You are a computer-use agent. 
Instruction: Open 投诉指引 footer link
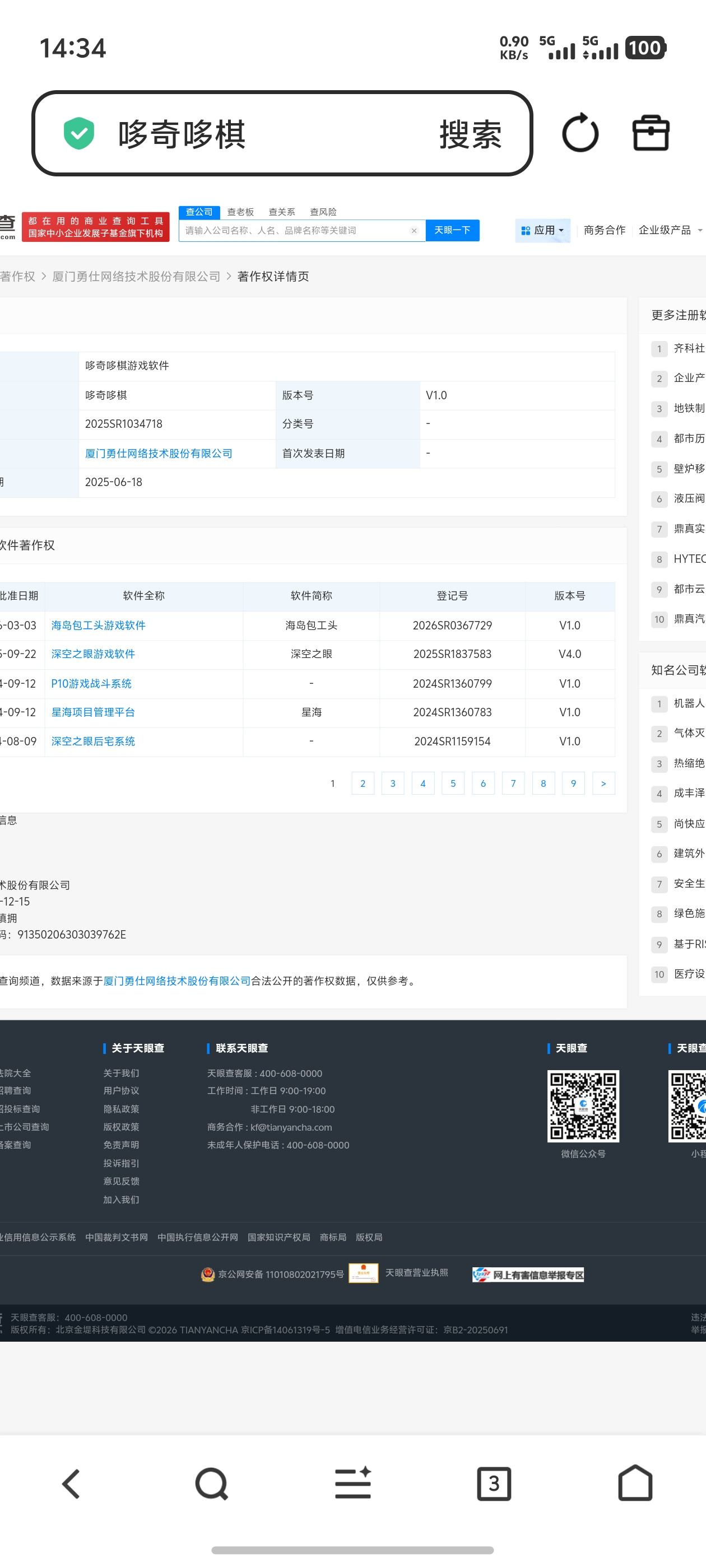coord(121,1163)
